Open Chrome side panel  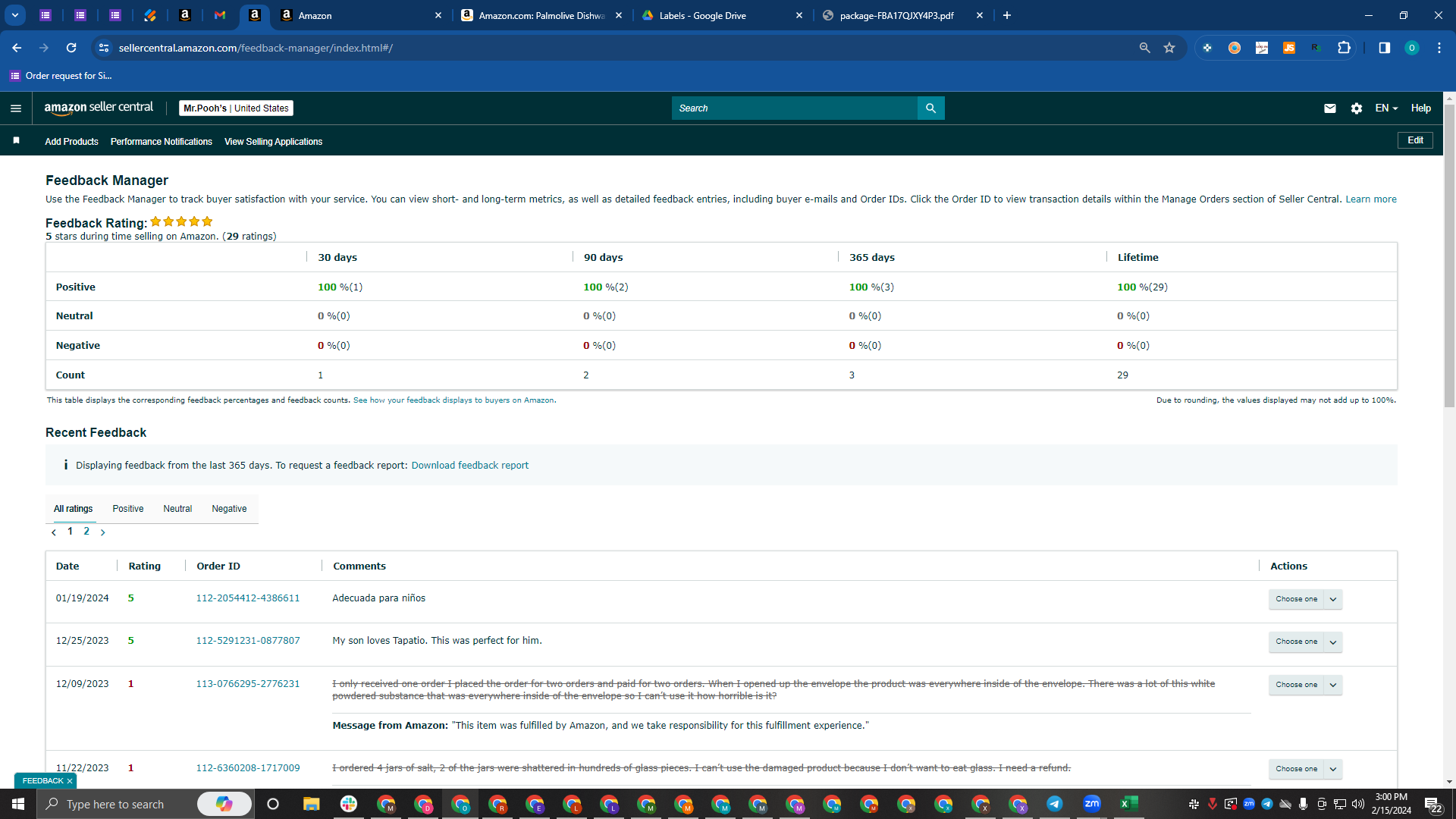click(x=1384, y=48)
